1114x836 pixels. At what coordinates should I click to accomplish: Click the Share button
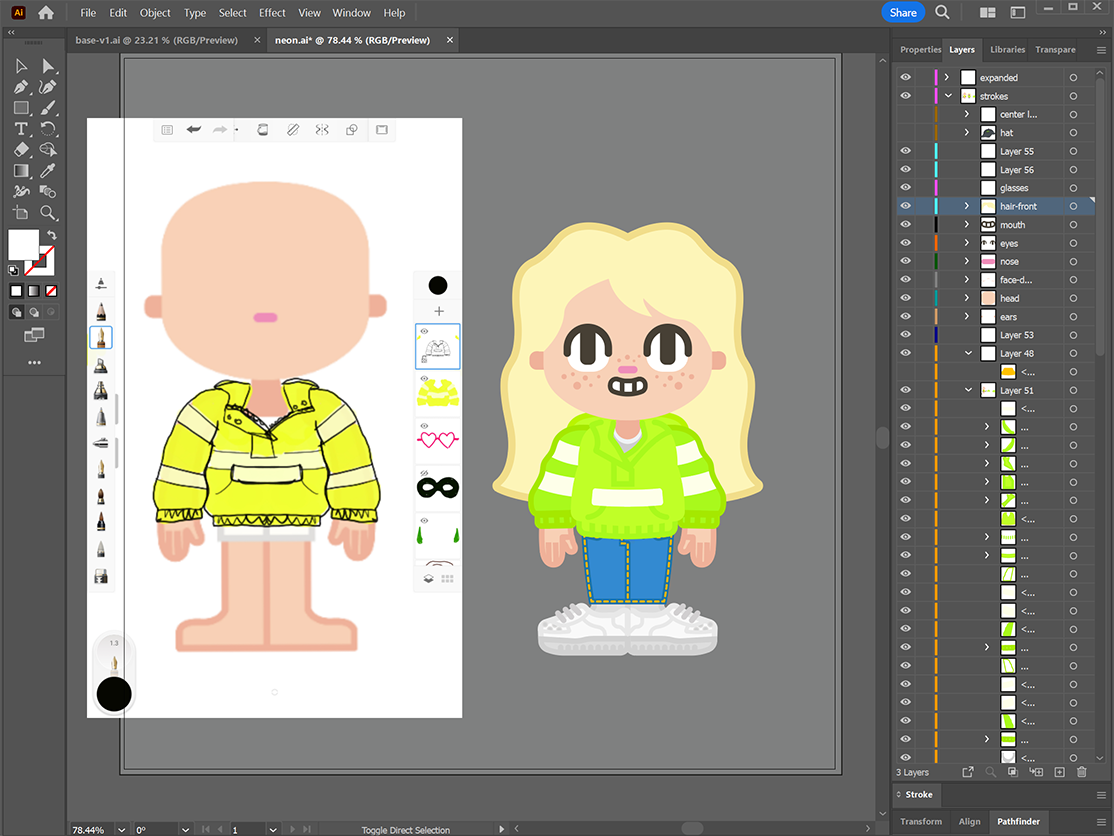(903, 13)
